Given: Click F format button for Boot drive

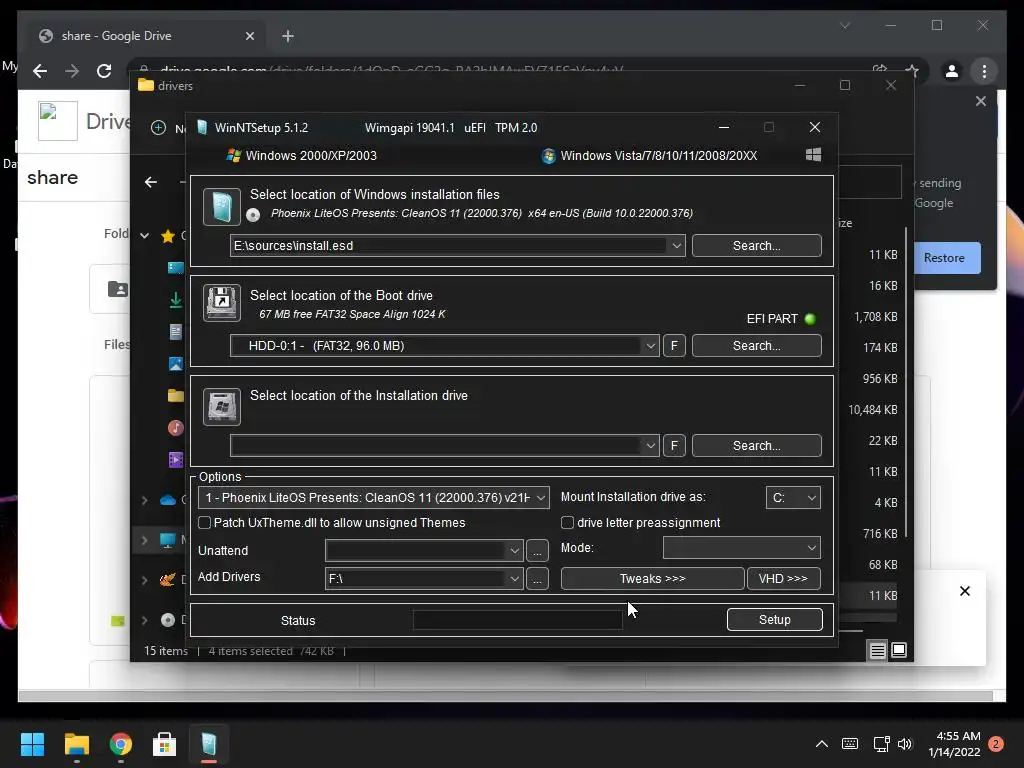Looking at the screenshot, I should (674, 345).
